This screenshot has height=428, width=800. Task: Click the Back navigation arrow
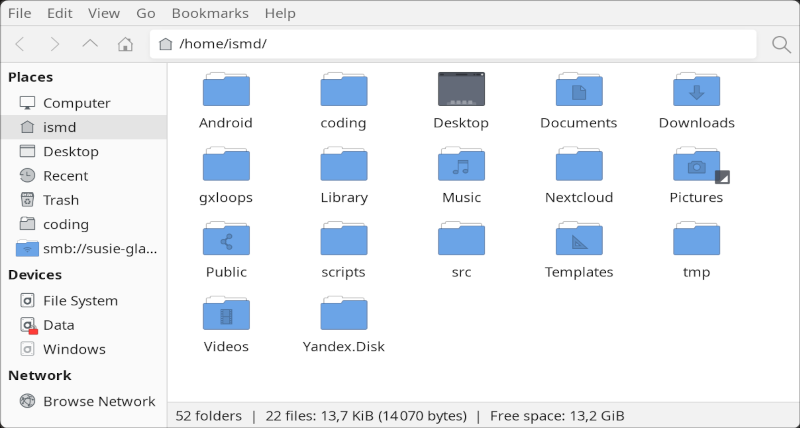[21, 44]
